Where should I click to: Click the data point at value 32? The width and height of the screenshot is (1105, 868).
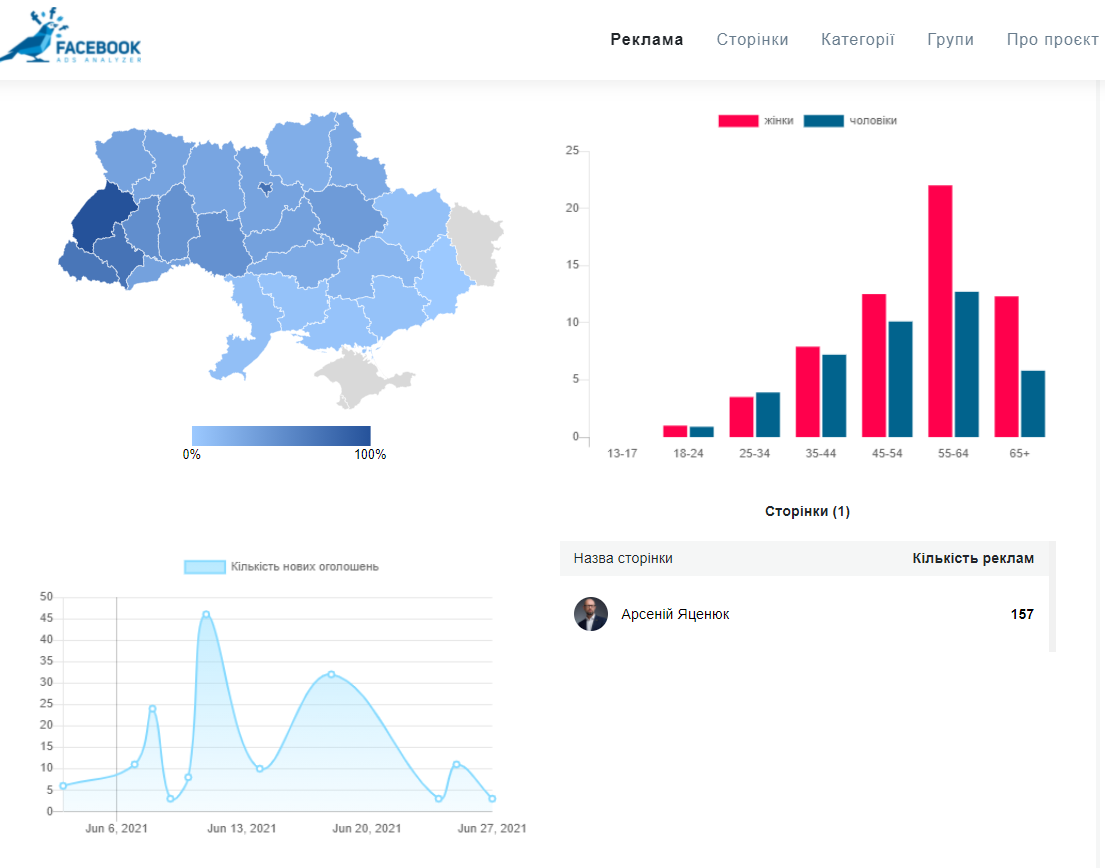tap(331, 674)
